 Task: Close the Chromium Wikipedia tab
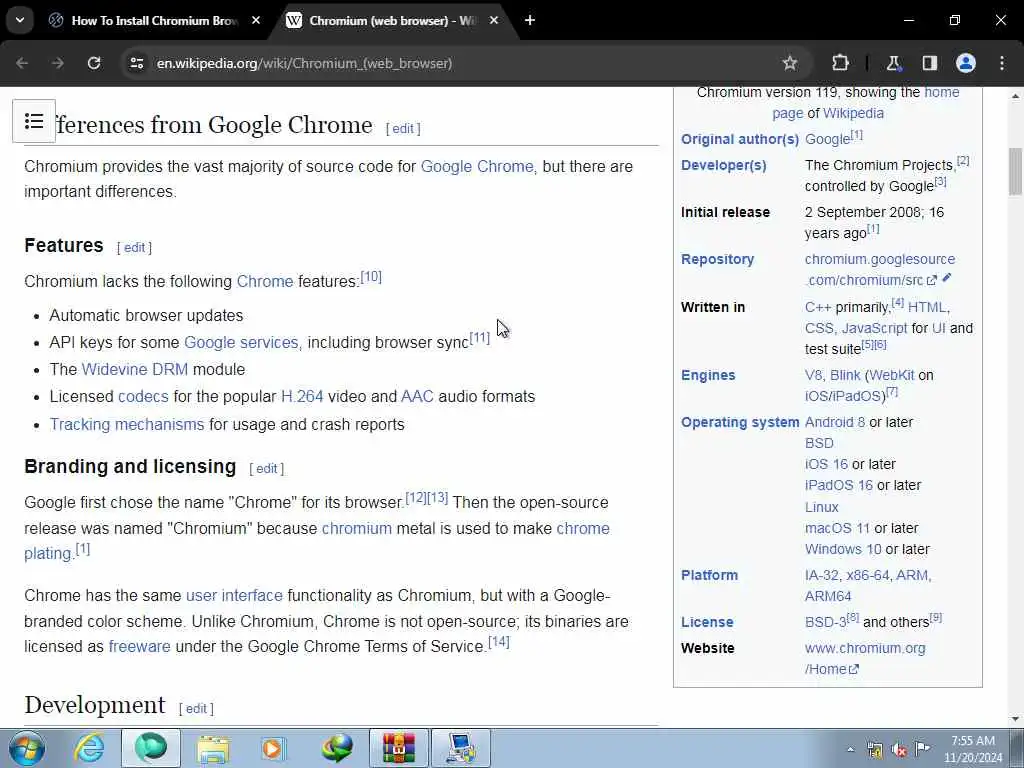tap(494, 20)
